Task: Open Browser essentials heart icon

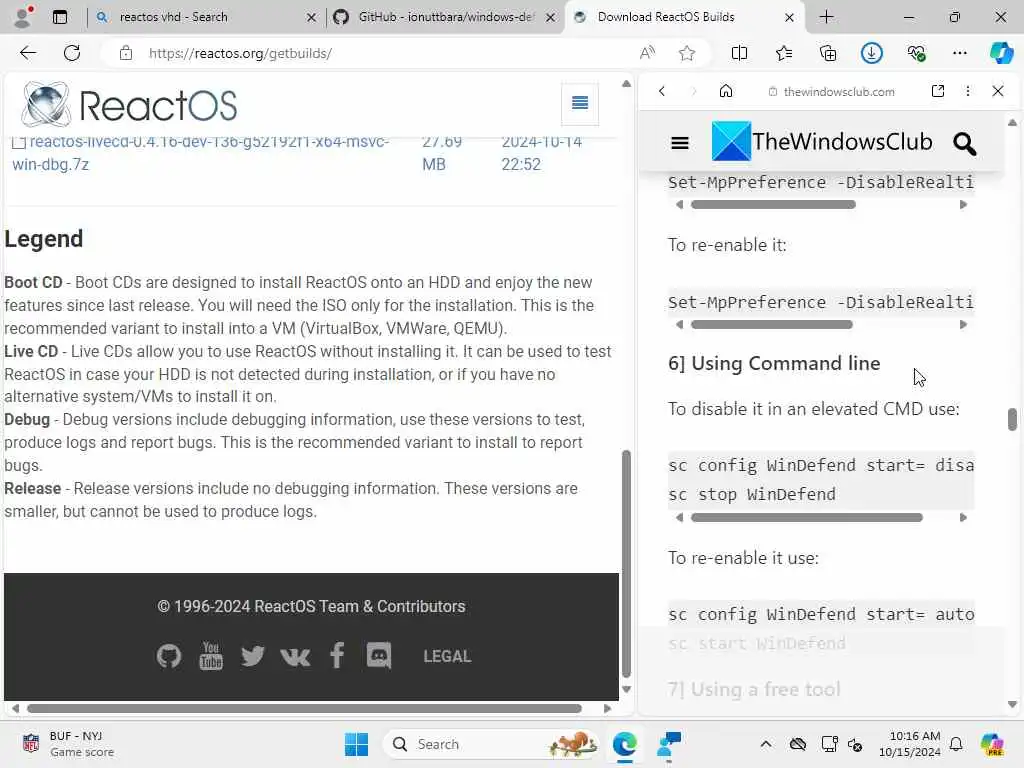Action: pos(916,53)
